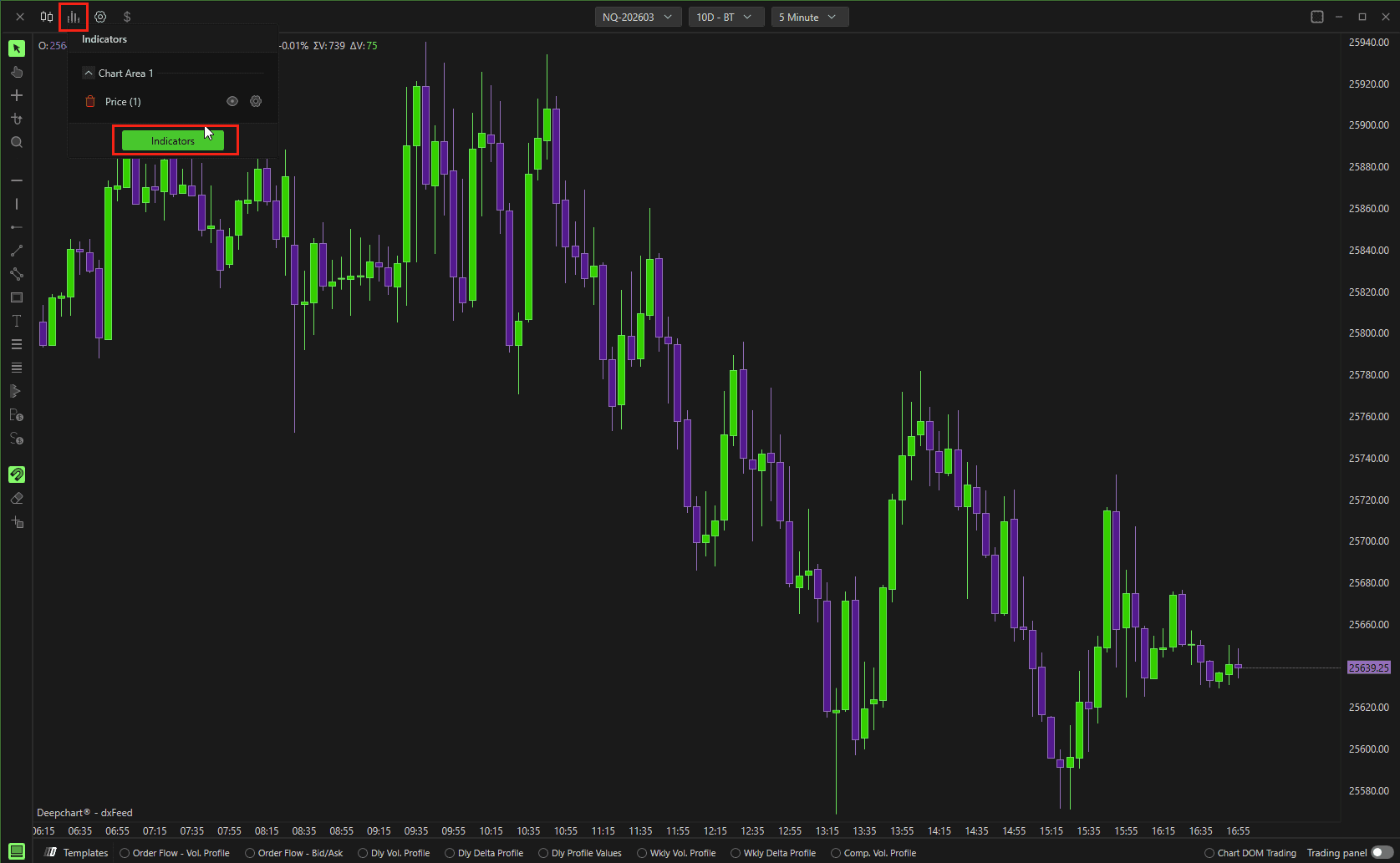Select the trend line drawing tool

(x=17, y=251)
